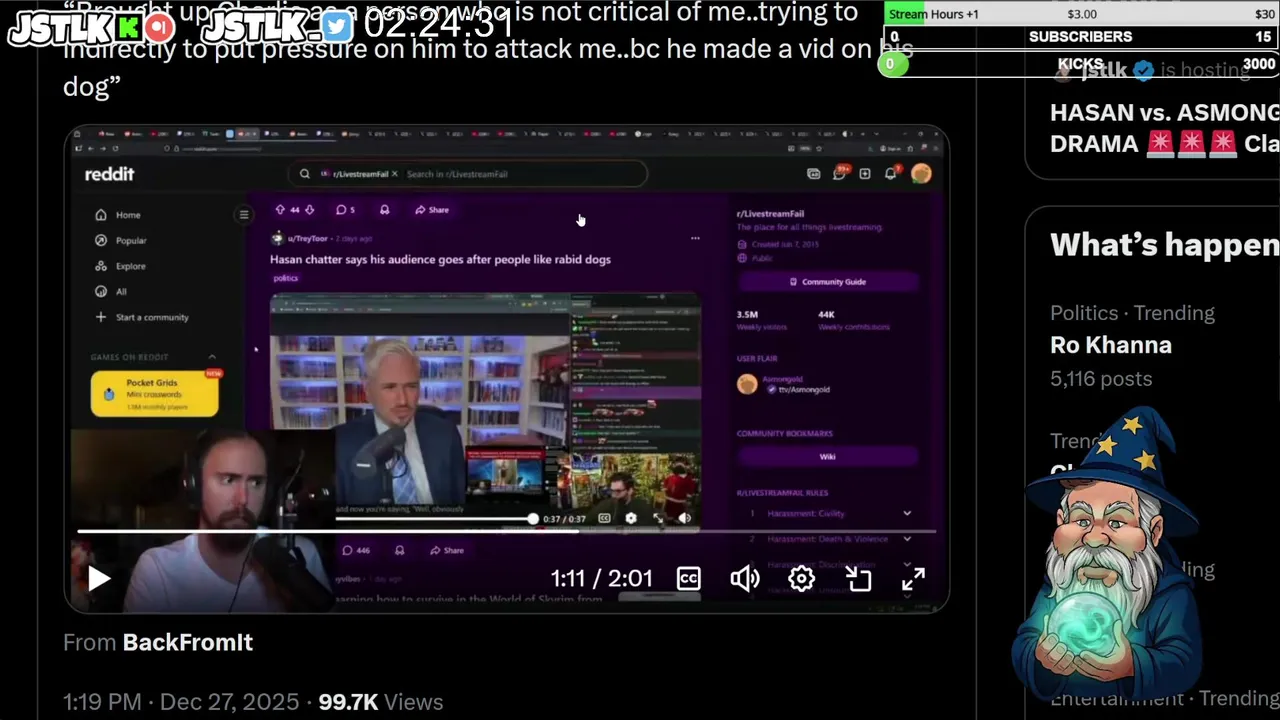Open settings gear on the inner Reddit clip
1280x720 pixels.
click(631, 518)
